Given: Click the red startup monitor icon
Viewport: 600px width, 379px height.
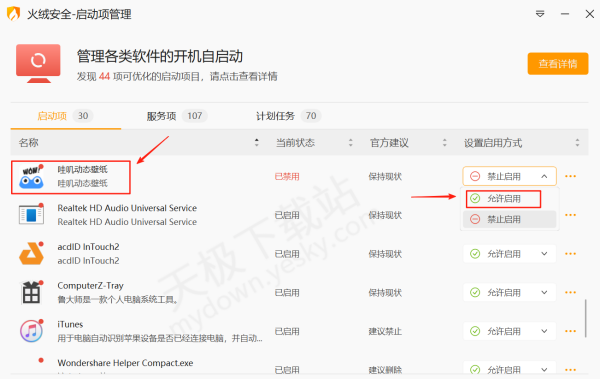Looking at the screenshot, I should pyautogui.click(x=38, y=63).
